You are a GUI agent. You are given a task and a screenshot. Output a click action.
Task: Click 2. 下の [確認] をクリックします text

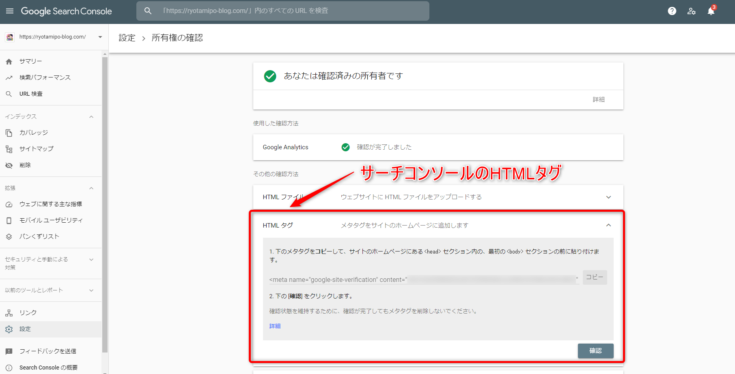tap(311, 296)
